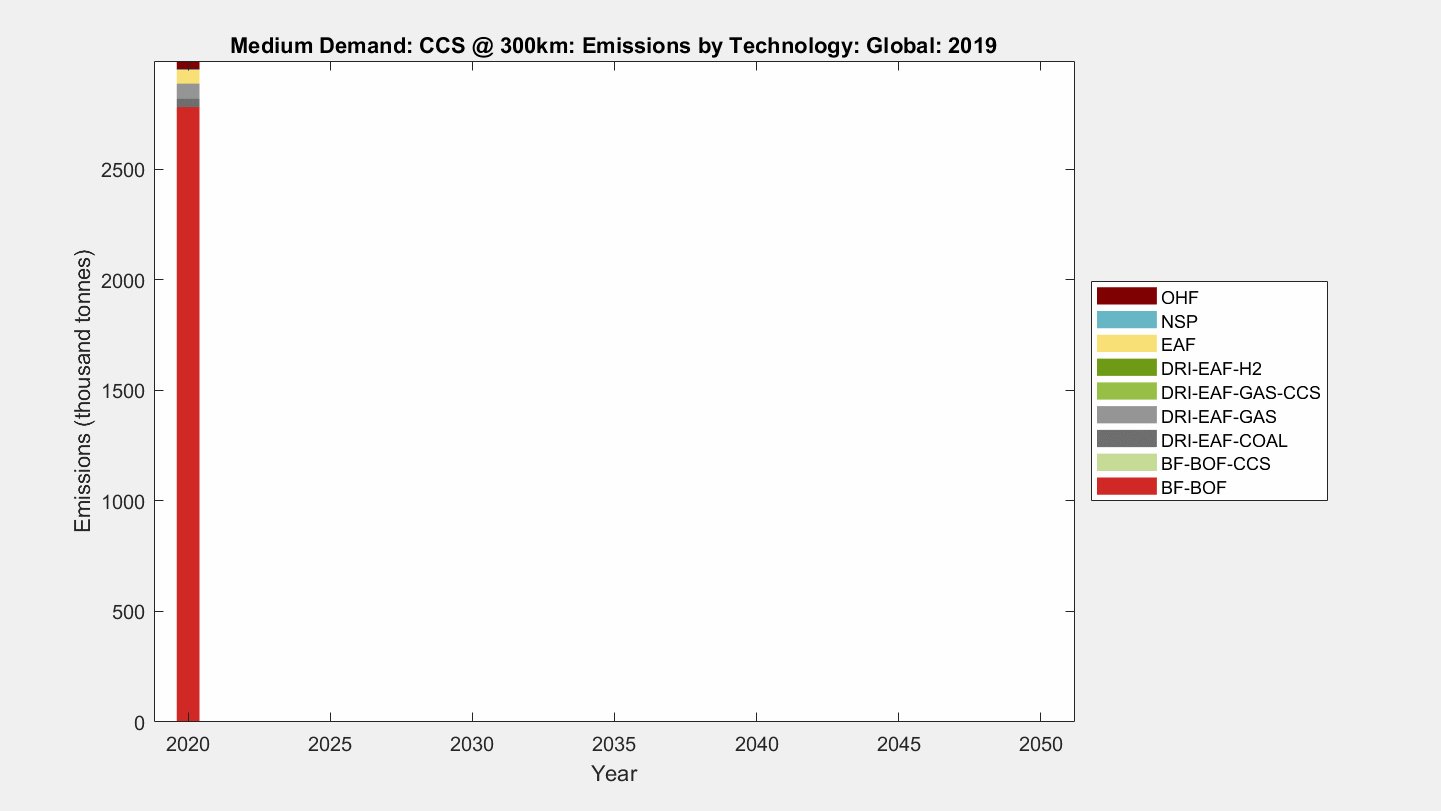Click the 2500 y-axis tick label
This screenshot has height=811, width=1441.
[x=125, y=170]
